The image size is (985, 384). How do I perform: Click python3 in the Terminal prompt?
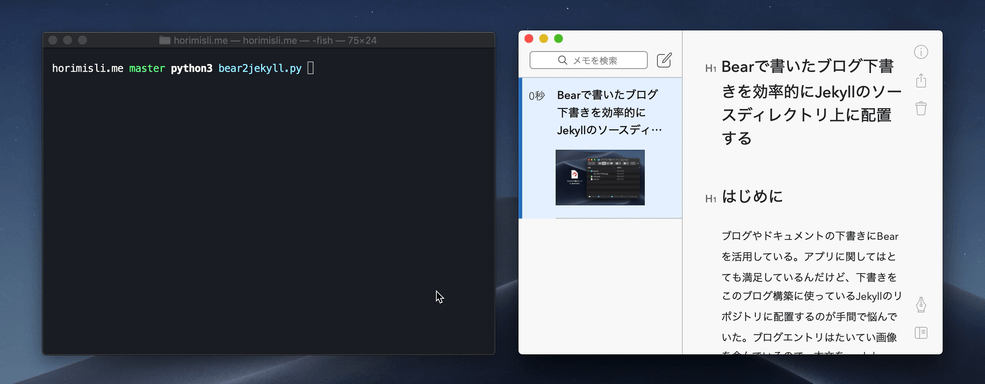click(x=192, y=68)
